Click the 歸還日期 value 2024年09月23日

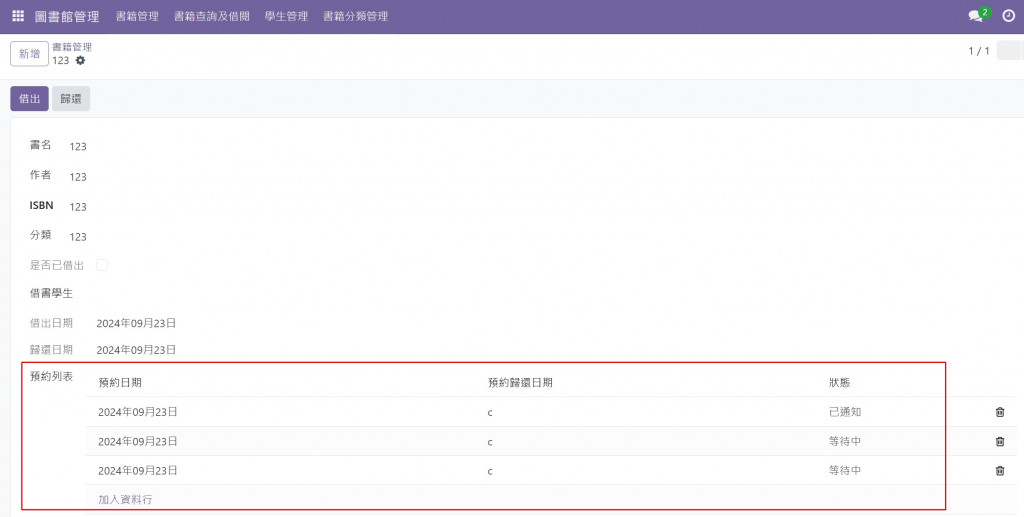coord(136,350)
